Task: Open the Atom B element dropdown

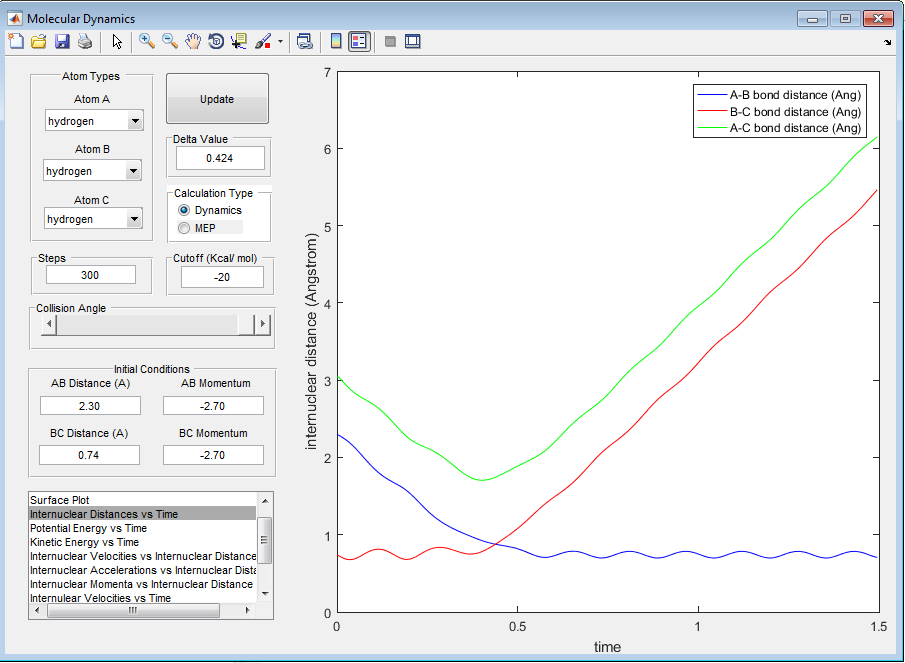Action: click(134, 171)
